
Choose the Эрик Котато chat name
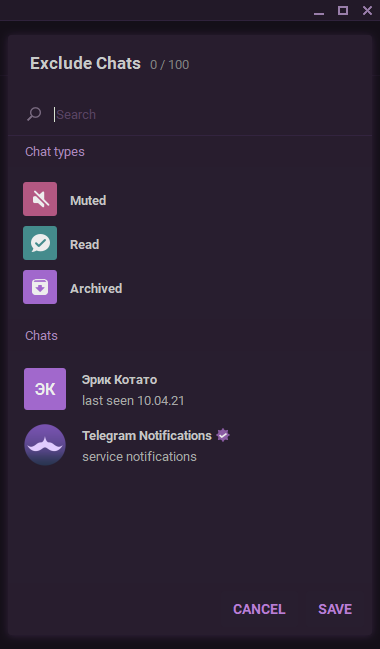coord(120,380)
